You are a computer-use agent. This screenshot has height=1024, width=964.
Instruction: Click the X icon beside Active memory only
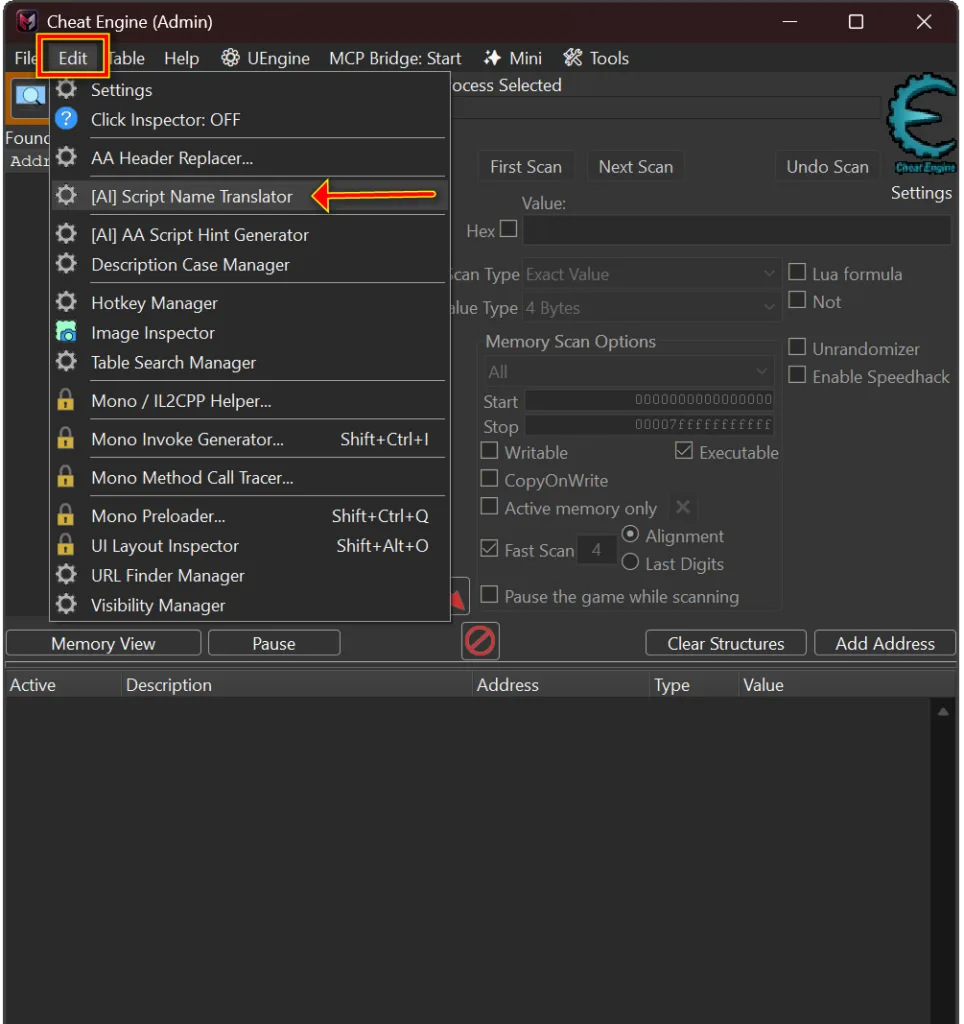point(683,507)
